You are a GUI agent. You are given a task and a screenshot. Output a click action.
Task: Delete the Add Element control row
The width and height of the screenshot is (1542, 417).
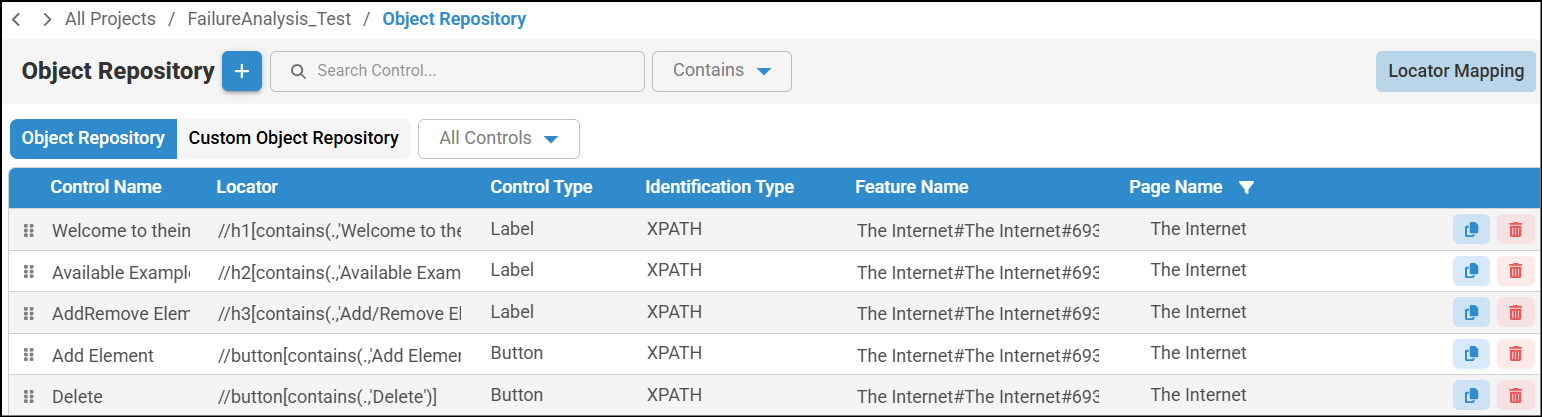(x=1515, y=354)
